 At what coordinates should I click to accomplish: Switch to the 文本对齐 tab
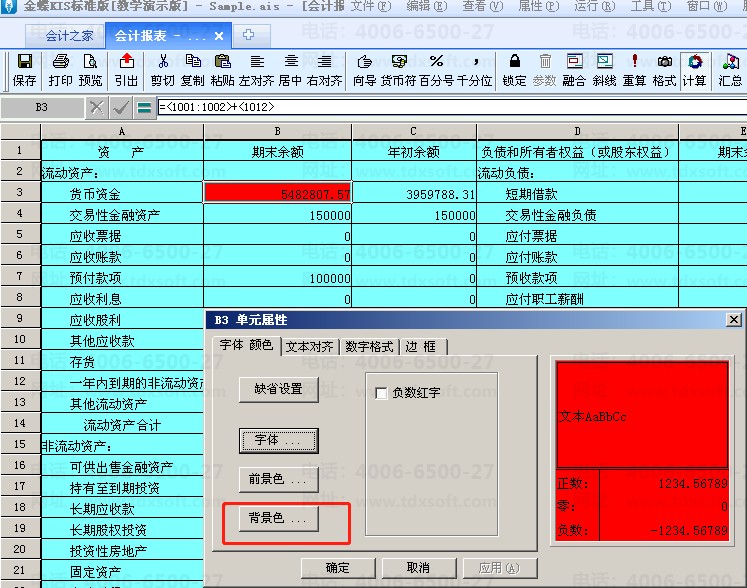pos(309,347)
